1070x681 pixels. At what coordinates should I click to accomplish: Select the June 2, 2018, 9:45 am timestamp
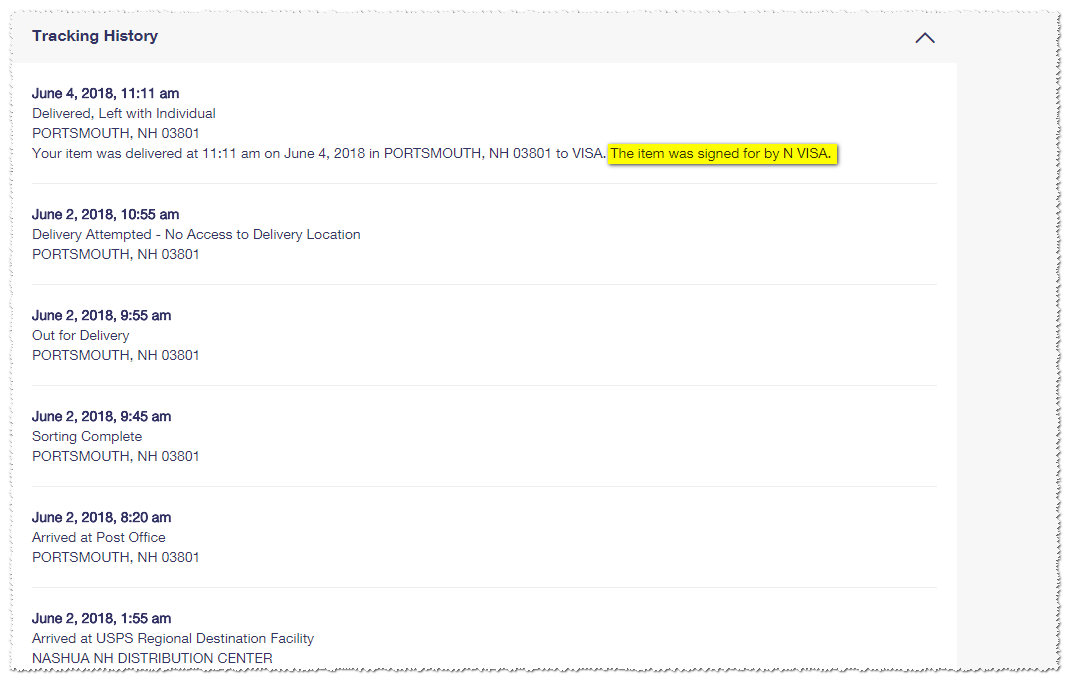point(102,416)
